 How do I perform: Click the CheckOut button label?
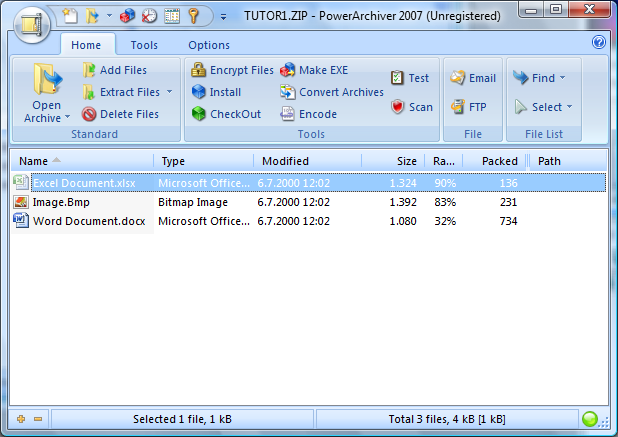coord(235,114)
